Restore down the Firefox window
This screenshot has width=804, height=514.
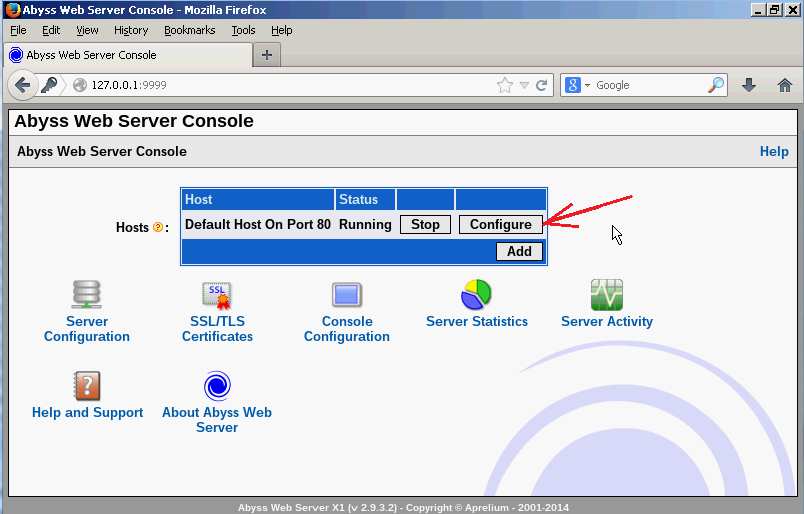775,10
